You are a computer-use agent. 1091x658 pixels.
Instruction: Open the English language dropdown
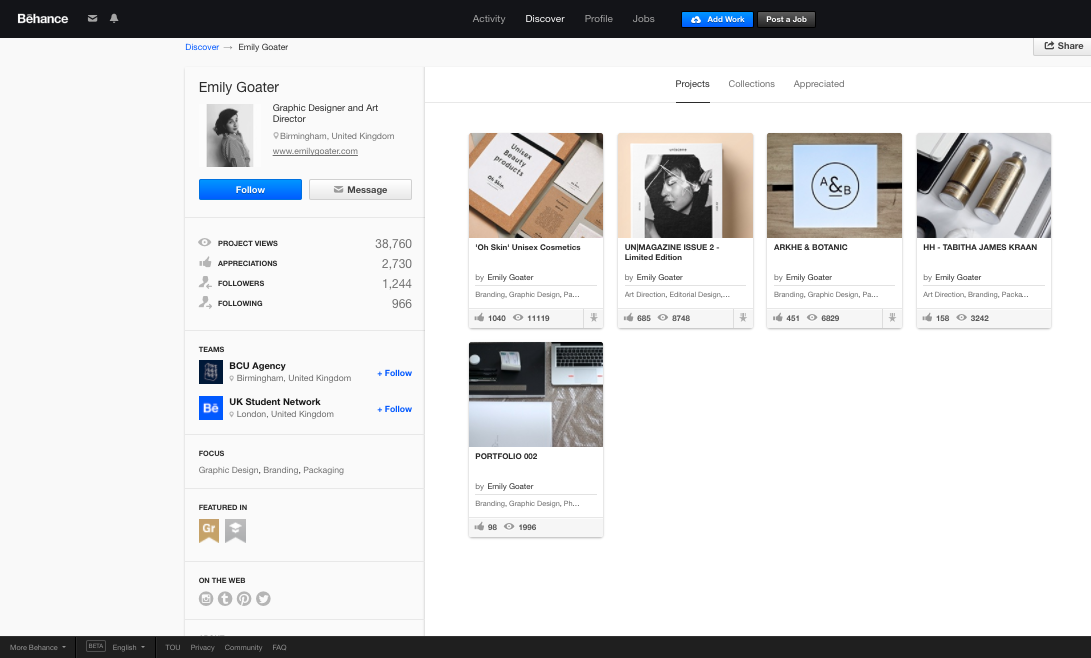[x=128, y=647]
